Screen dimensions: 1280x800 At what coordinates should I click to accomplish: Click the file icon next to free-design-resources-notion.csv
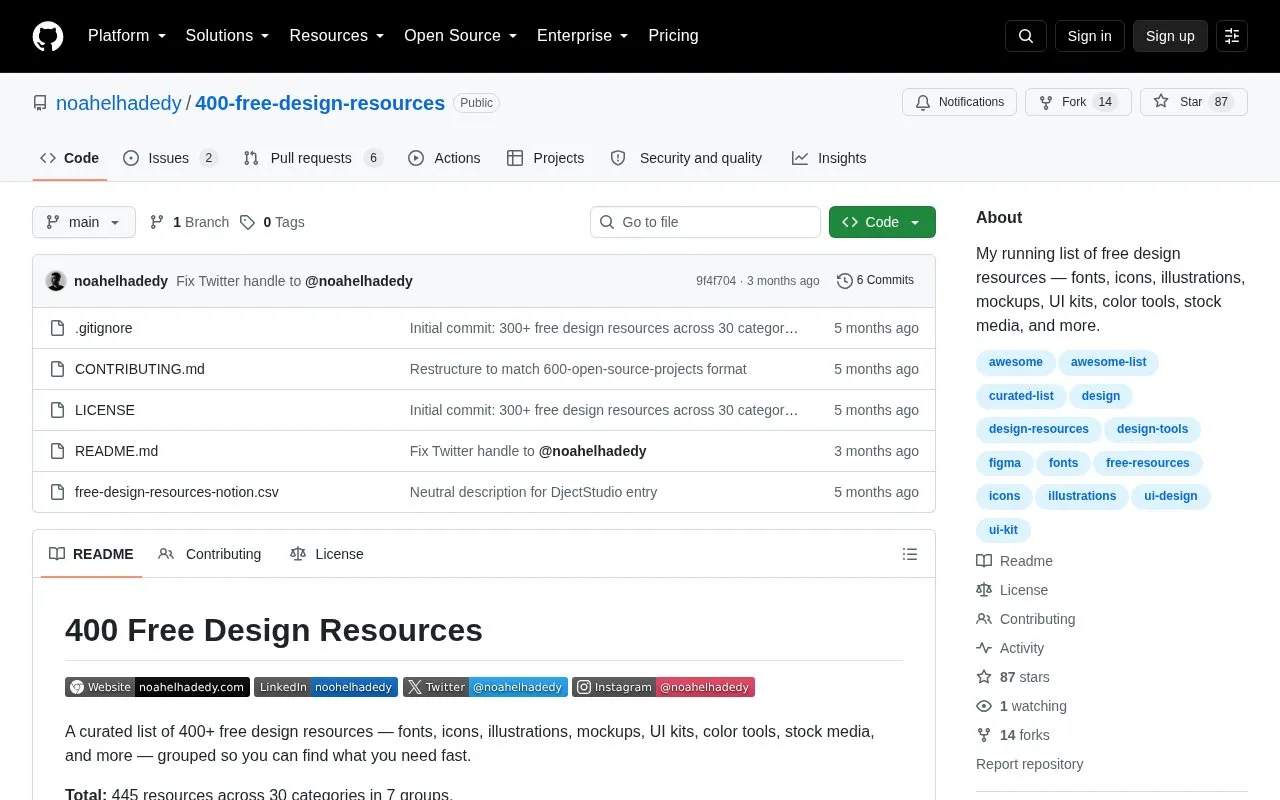(58, 492)
